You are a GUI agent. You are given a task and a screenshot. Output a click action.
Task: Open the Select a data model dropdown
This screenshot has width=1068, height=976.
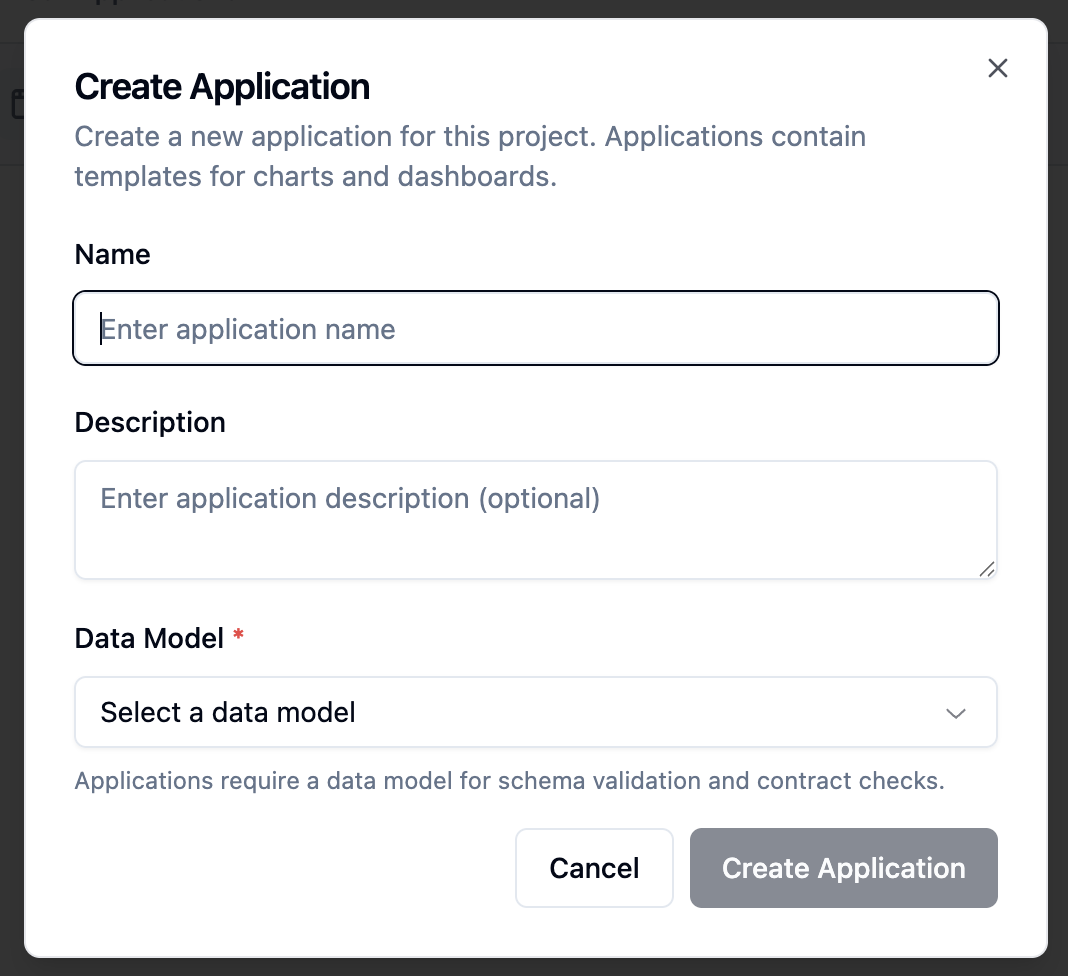tap(536, 712)
